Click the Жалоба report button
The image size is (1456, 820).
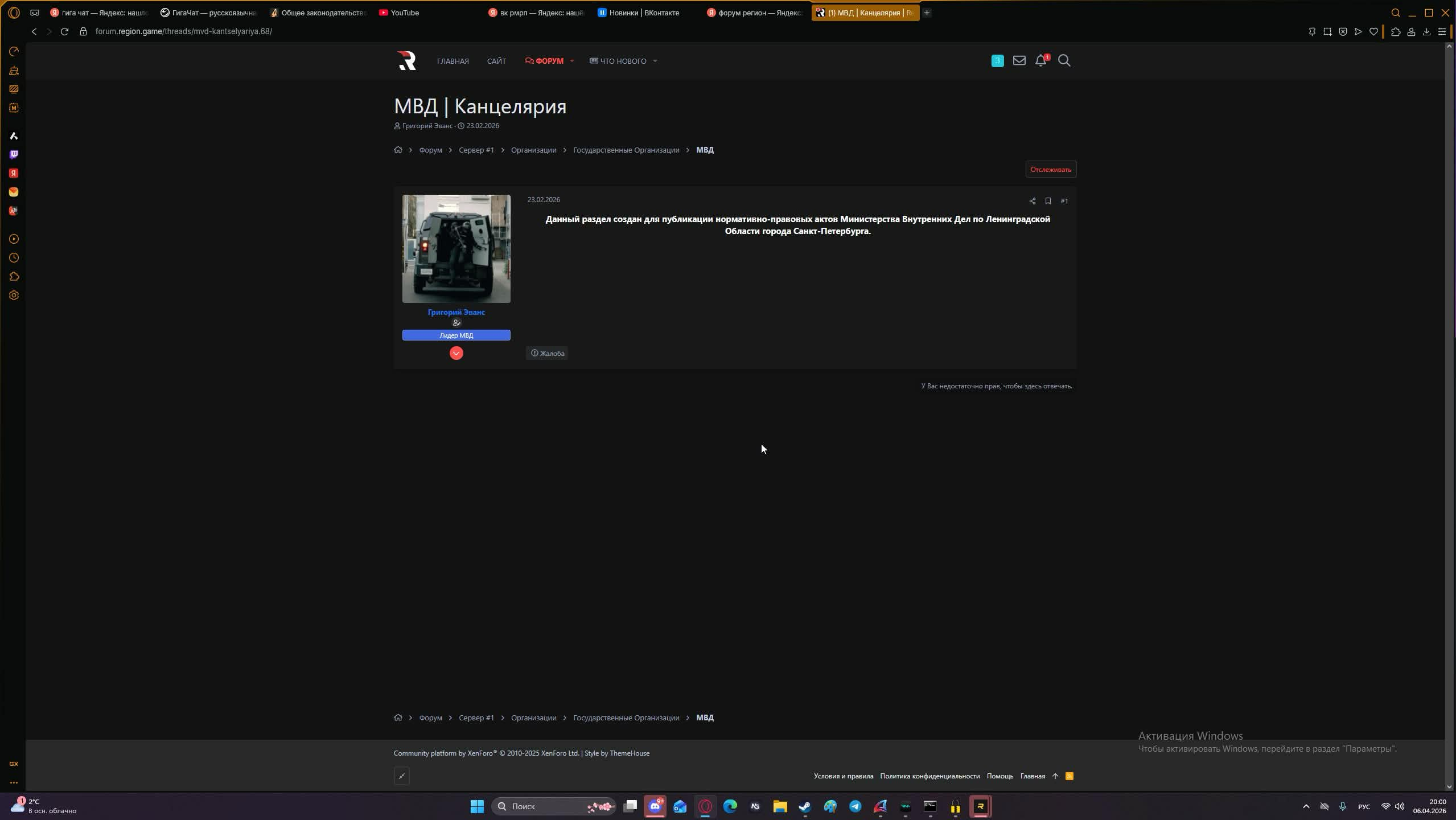point(547,353)
